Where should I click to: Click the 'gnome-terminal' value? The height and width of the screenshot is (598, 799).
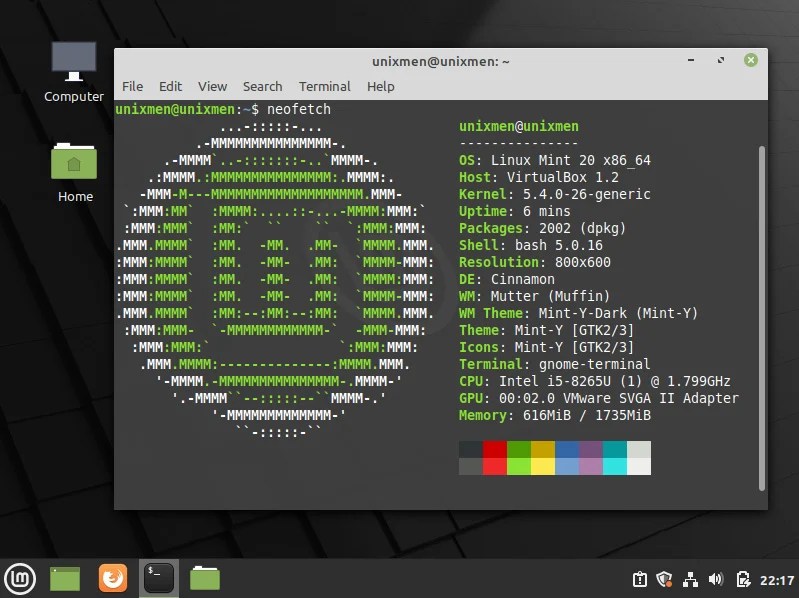coord(594,364)
